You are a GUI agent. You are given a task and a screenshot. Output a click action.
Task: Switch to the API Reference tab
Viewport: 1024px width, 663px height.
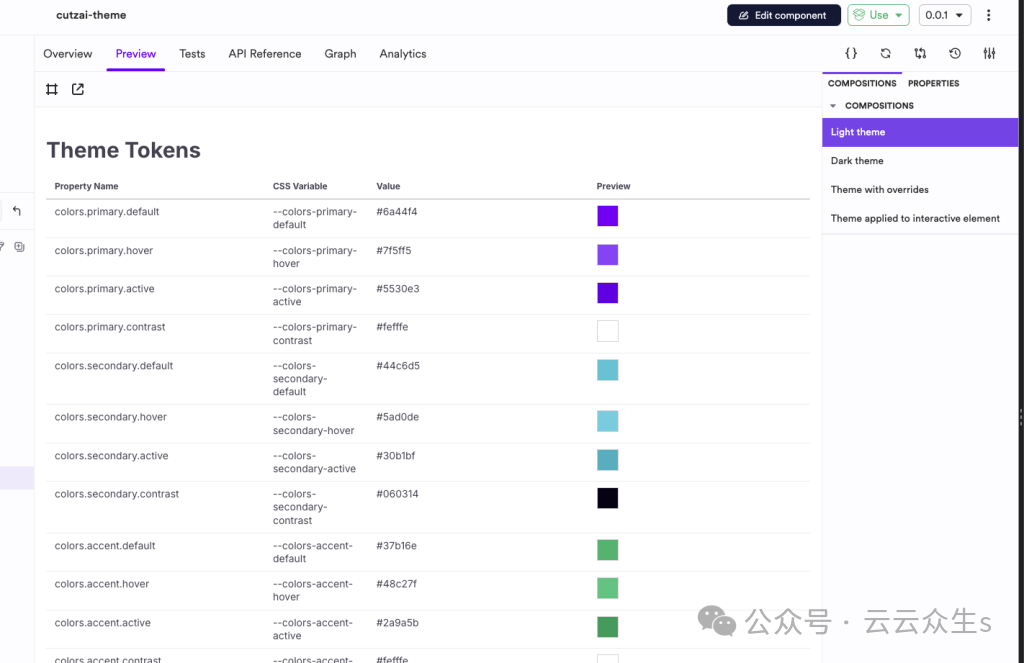(x=264, y=54)
